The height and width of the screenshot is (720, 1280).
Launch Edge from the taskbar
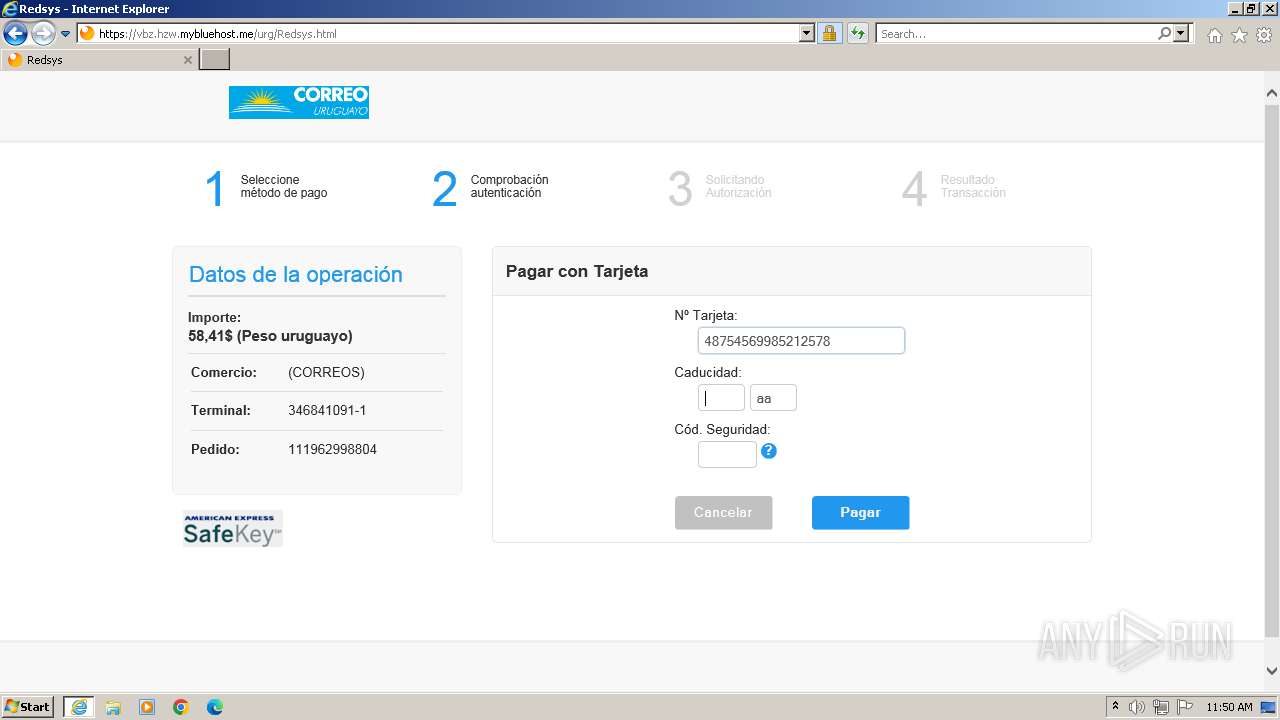[215, 707]
